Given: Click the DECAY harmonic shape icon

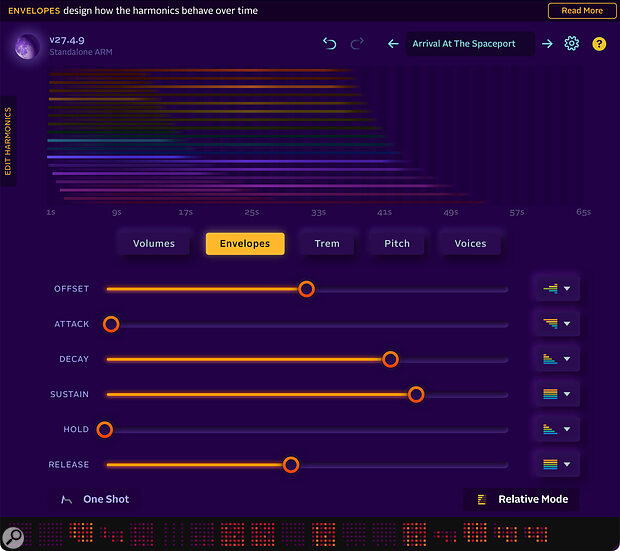Looking at the screenshot, I should click(550, 359).
